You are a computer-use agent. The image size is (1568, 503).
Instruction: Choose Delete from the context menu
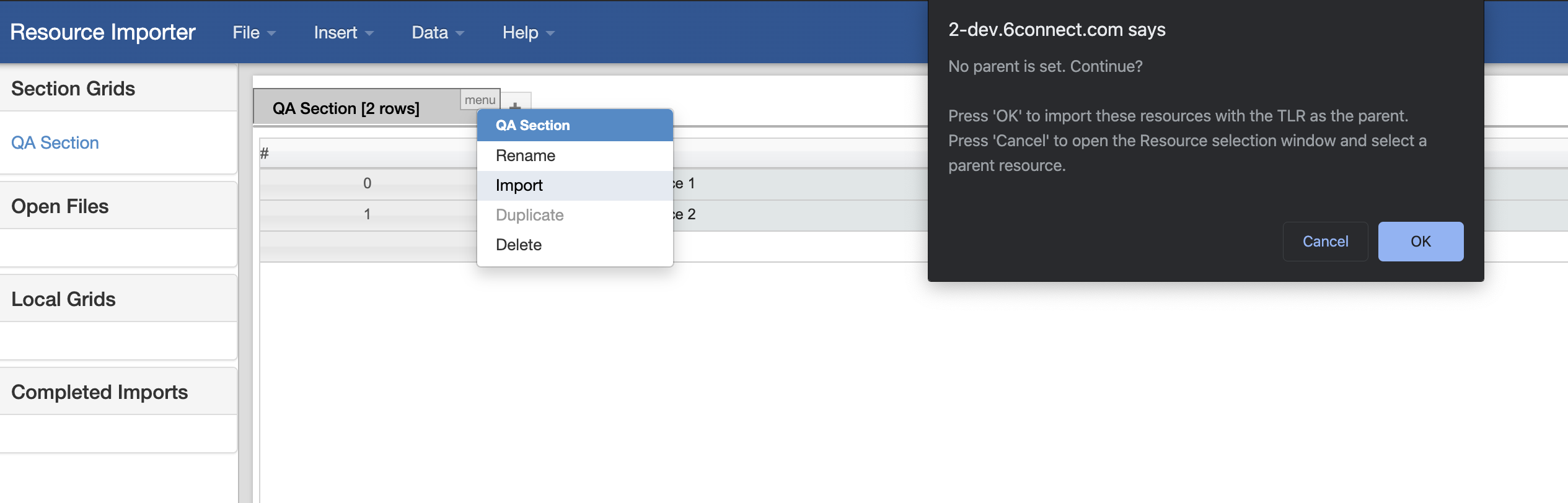click(518, 245)
